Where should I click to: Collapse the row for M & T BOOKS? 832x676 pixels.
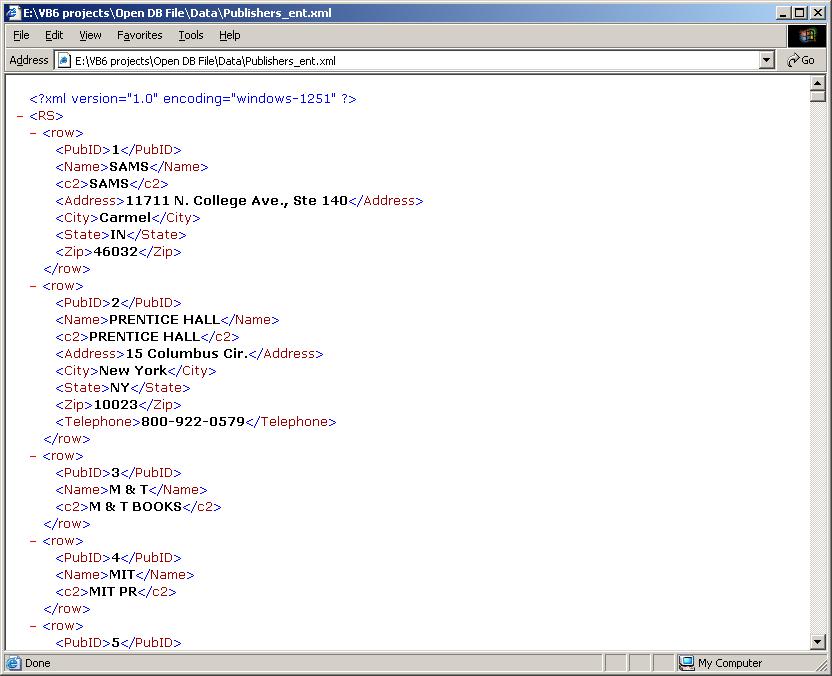(x=34, y=456)
